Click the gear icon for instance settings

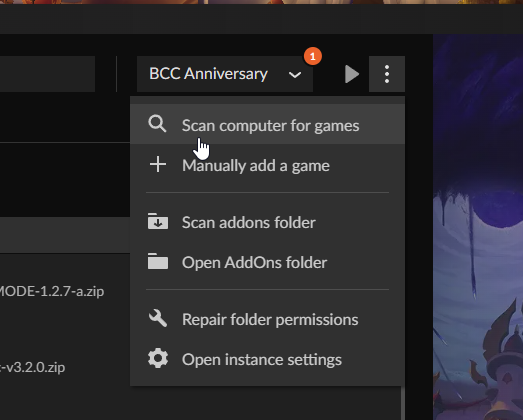(158, 358)
